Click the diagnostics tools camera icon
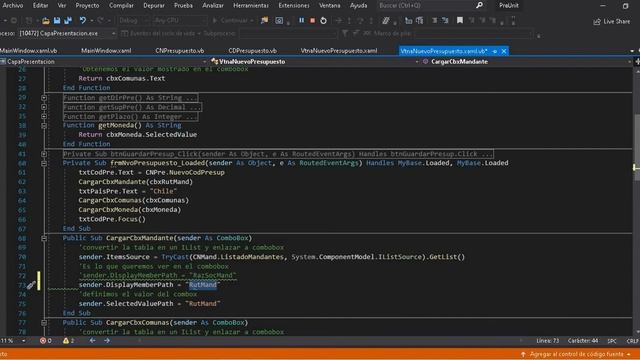 [279, 20]
